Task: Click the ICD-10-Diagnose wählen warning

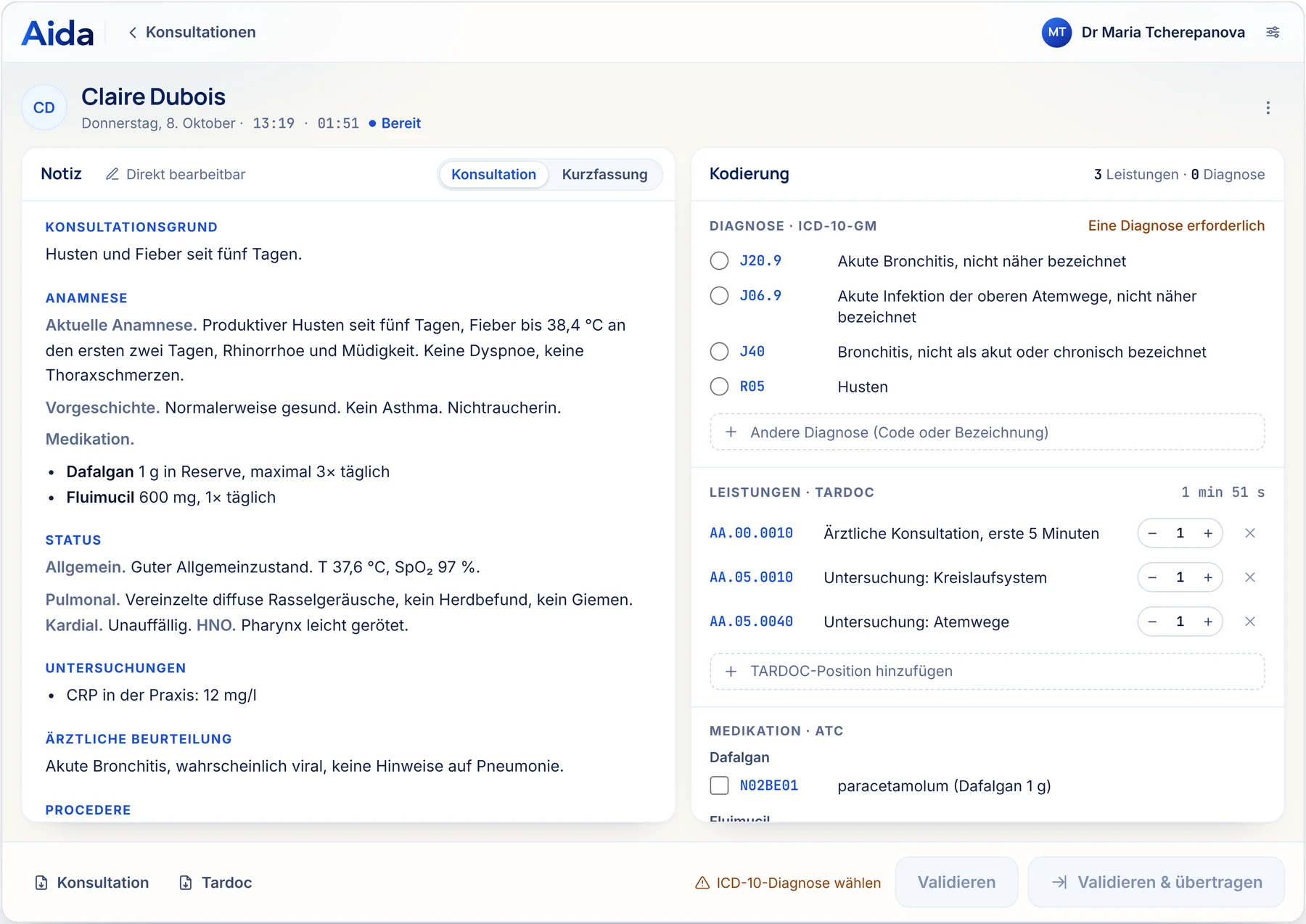Action: pyautogui.click(x=788, y=883)
